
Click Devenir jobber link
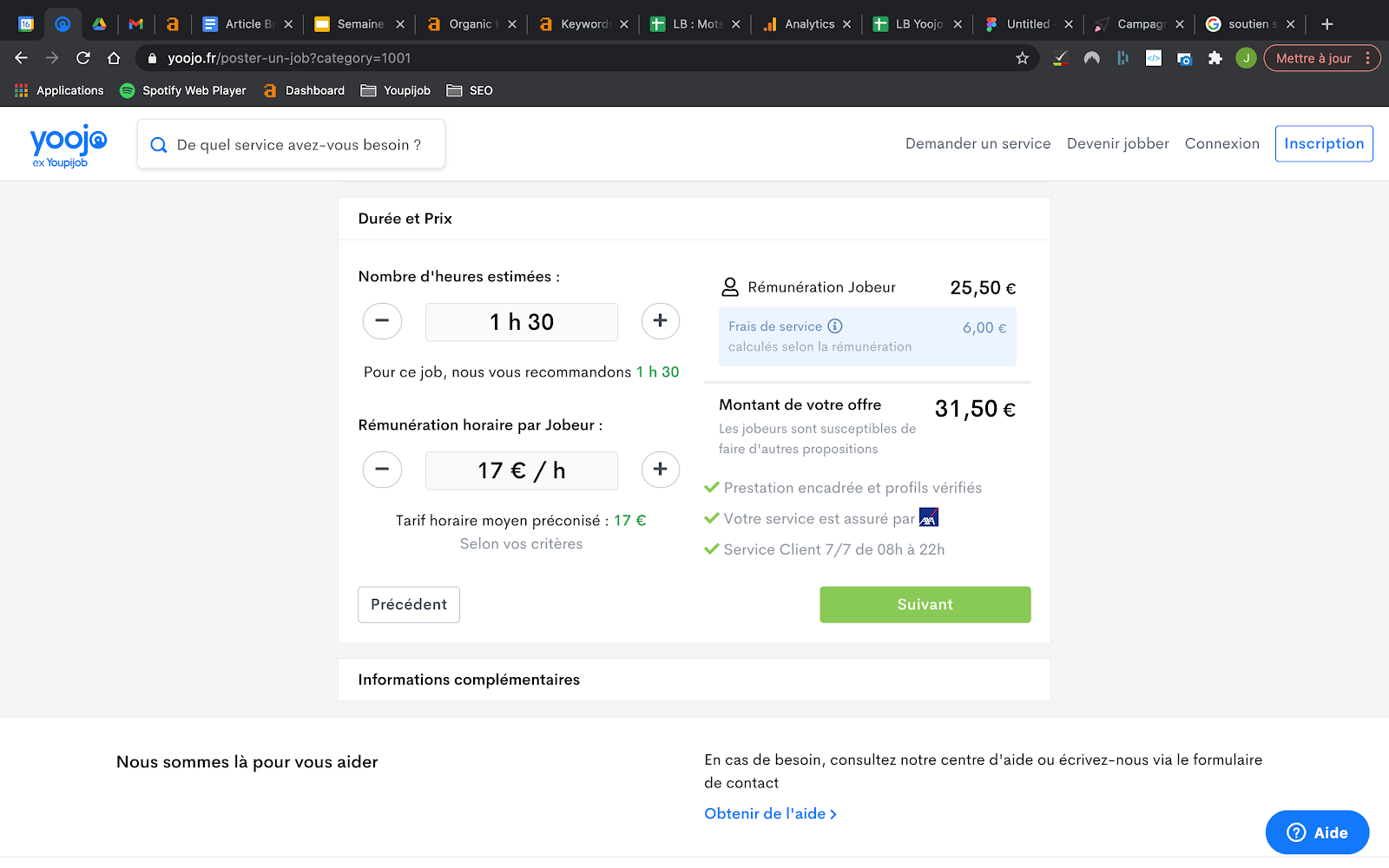(1118, 143)
